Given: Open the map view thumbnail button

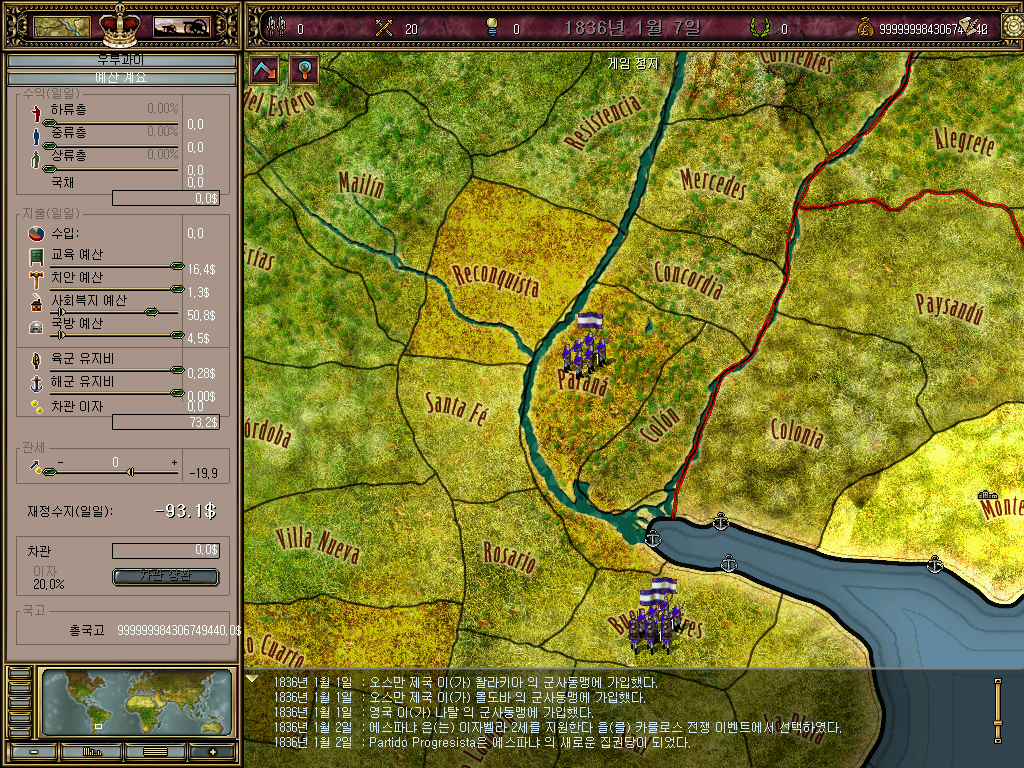Looking at the screenshot, I should [61, 27].
